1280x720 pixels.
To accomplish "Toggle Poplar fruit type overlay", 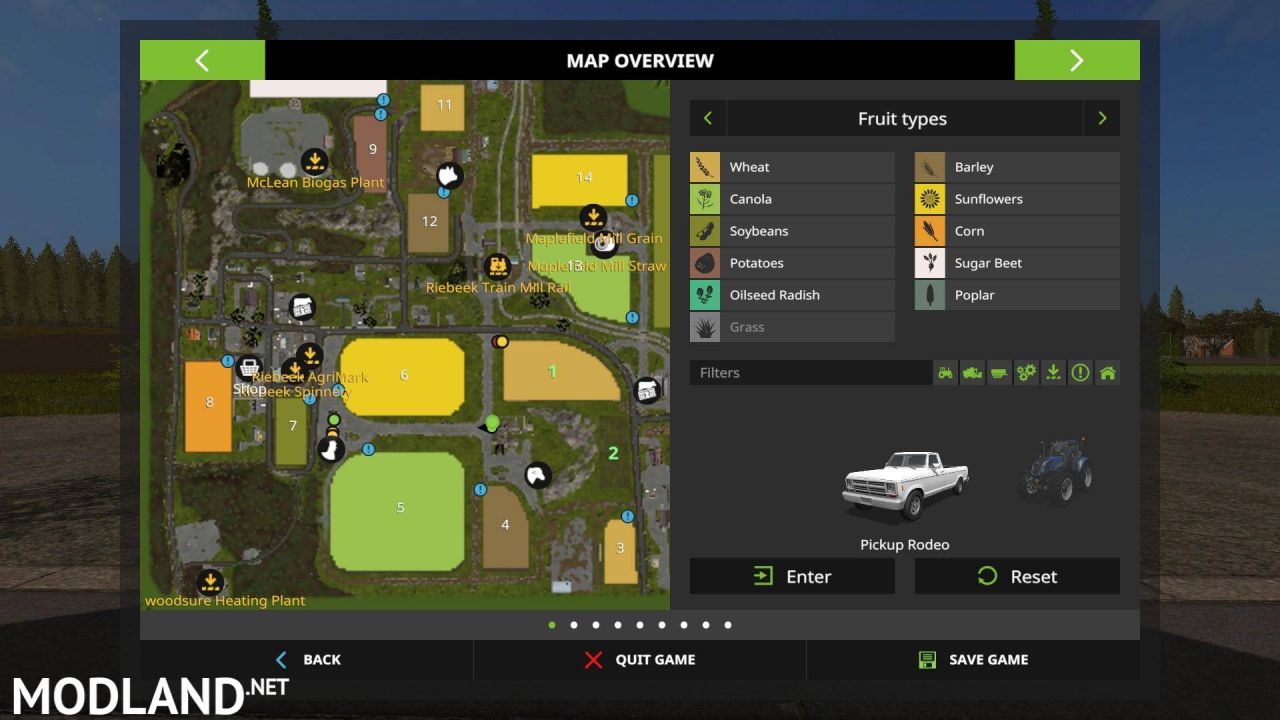I will click(1017, 295).
